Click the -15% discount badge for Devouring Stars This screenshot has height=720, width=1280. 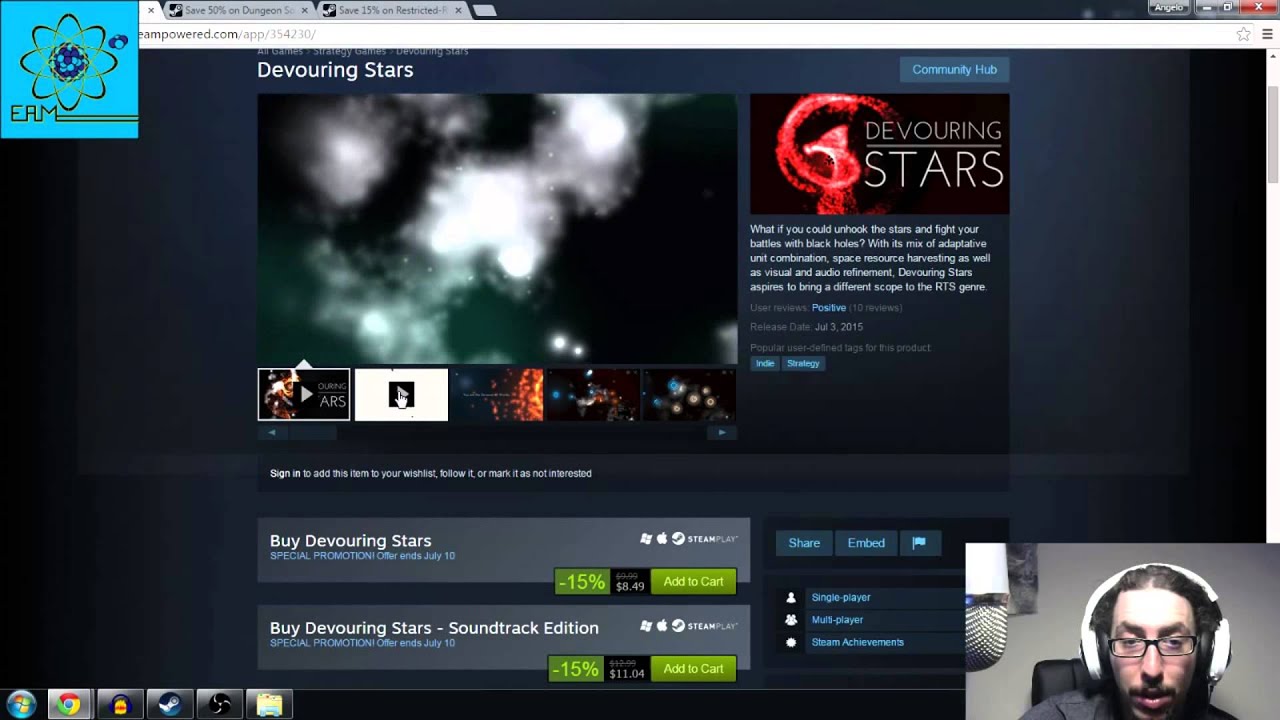pyautogui.click(x=580, y=581)
